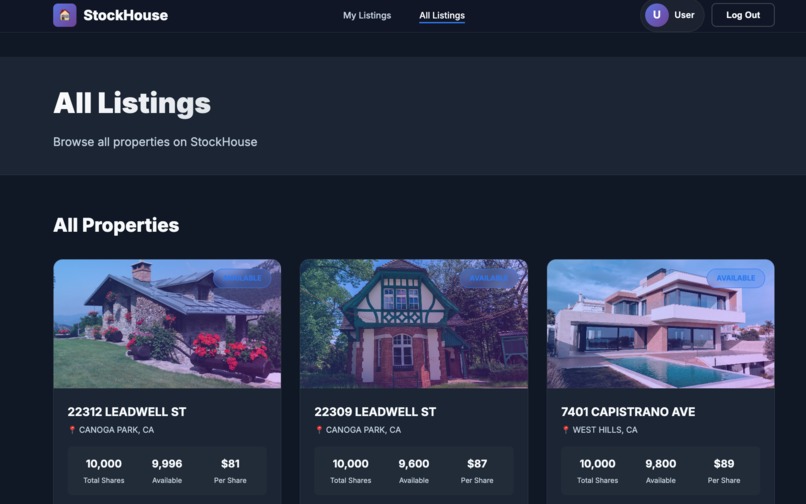Open the 7401 Capistrano Ave photo
This screenshot has width=806, height=504.
click(661, 323)
